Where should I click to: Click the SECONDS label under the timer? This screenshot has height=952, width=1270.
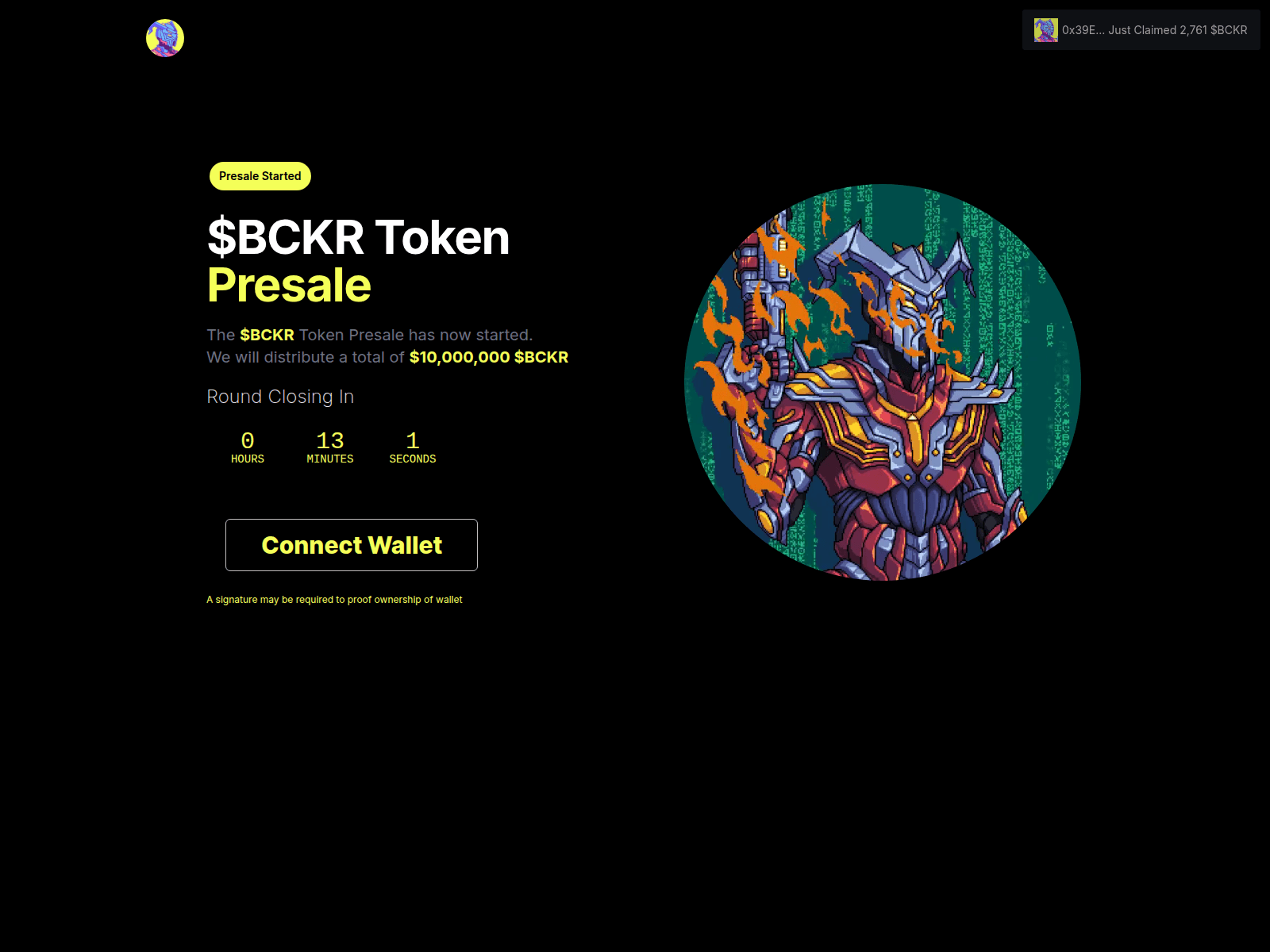(413, 459)
